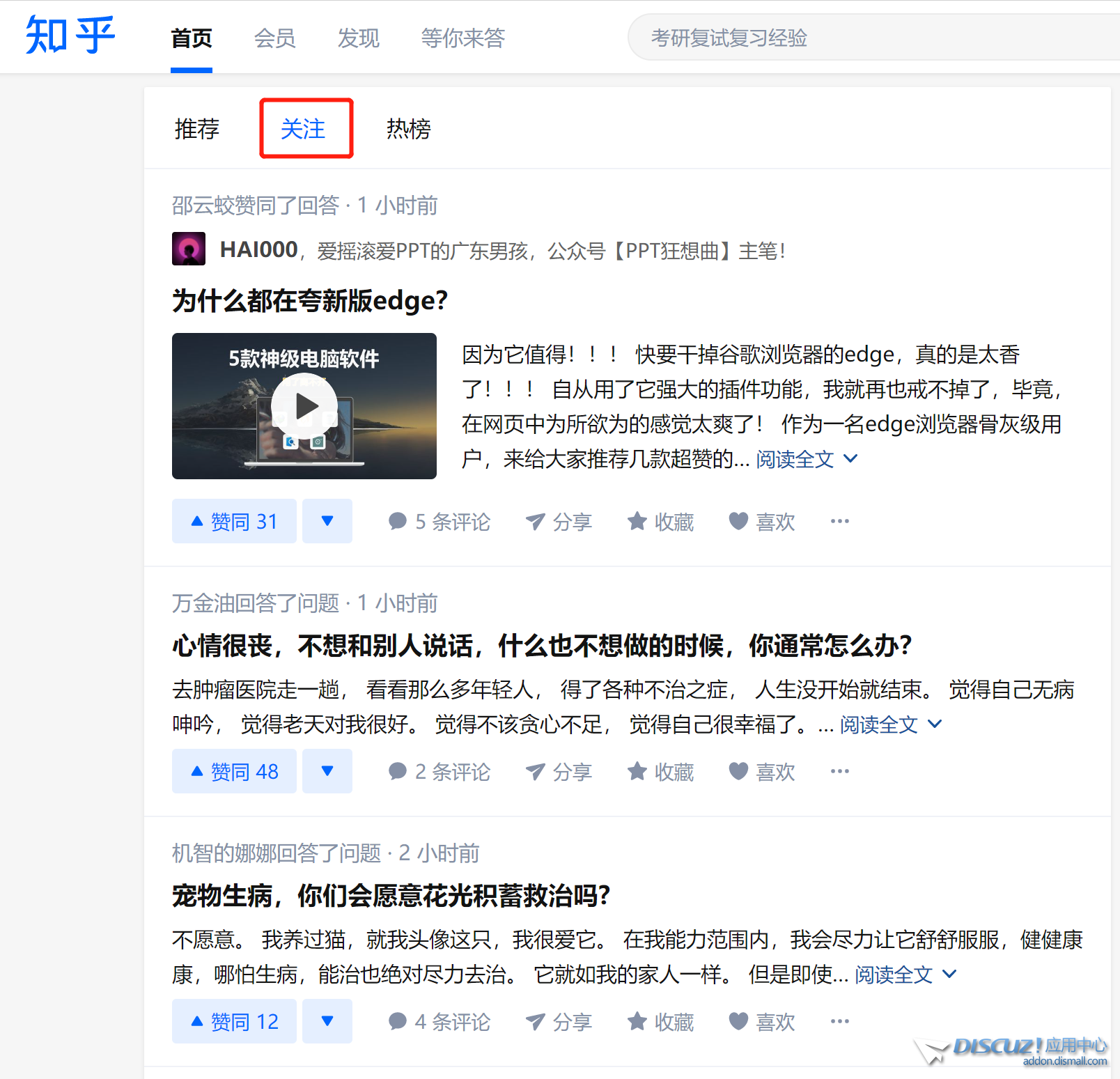Expand full text of the edge answer
The width and height of the screenshot is (1120, 1079).
tap(806, 460)
